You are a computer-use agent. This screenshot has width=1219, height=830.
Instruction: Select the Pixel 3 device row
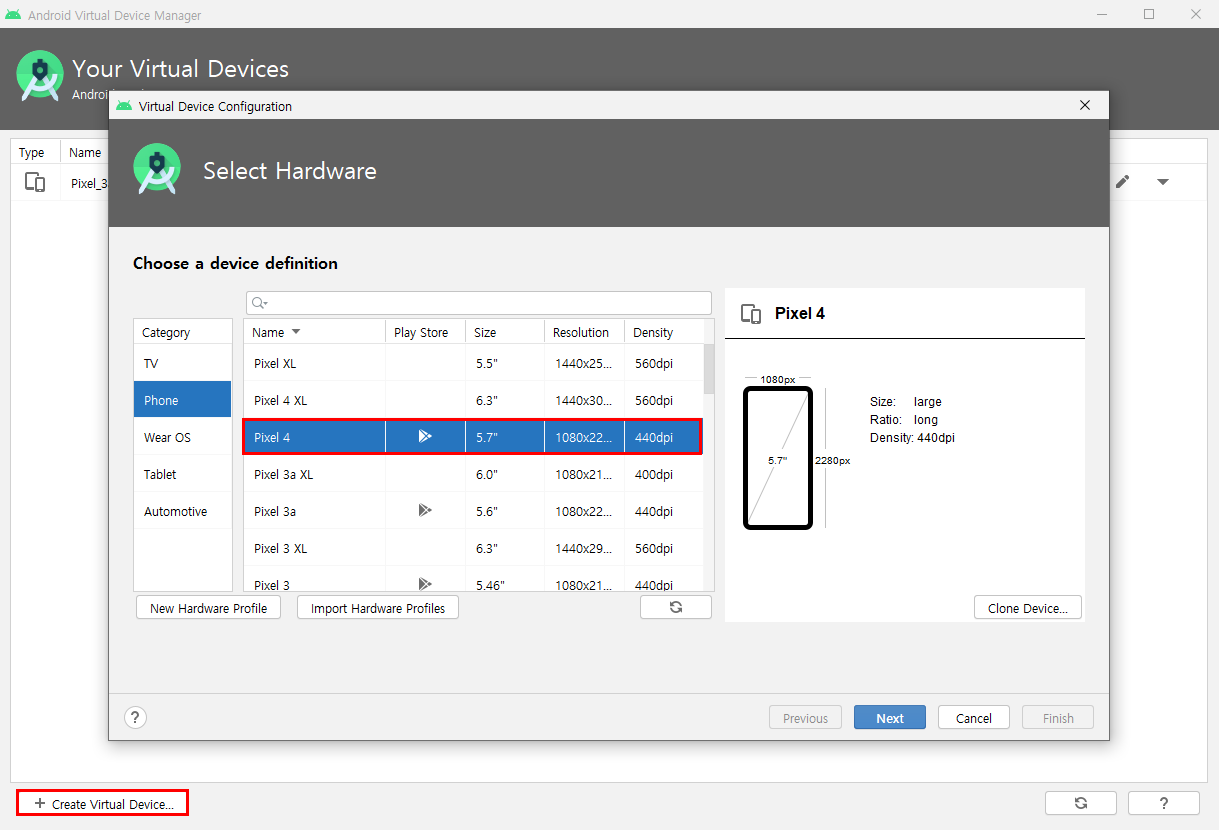click(473, 580)
